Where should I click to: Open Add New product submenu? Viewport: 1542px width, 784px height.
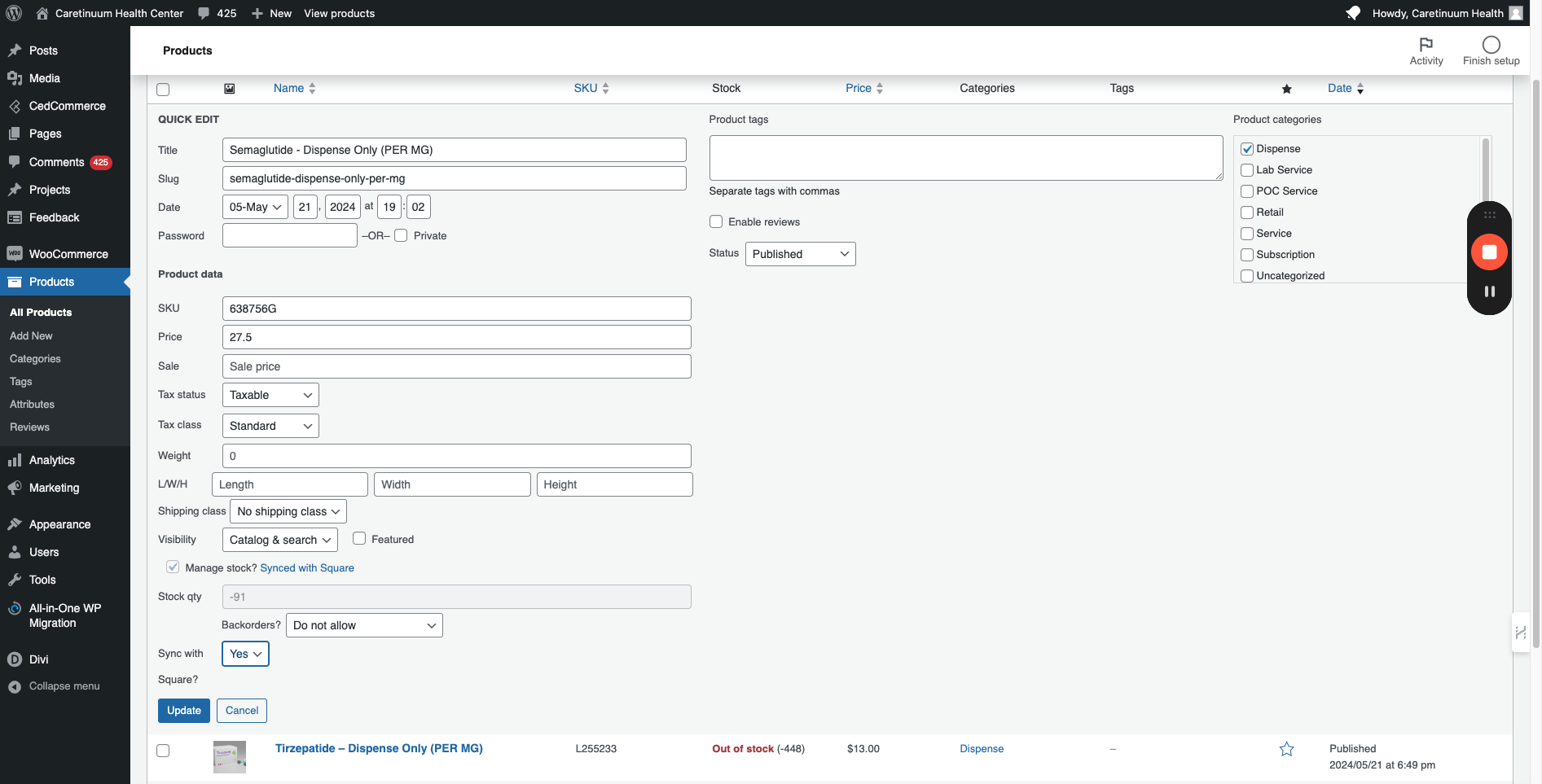click(x=31, y=335)
